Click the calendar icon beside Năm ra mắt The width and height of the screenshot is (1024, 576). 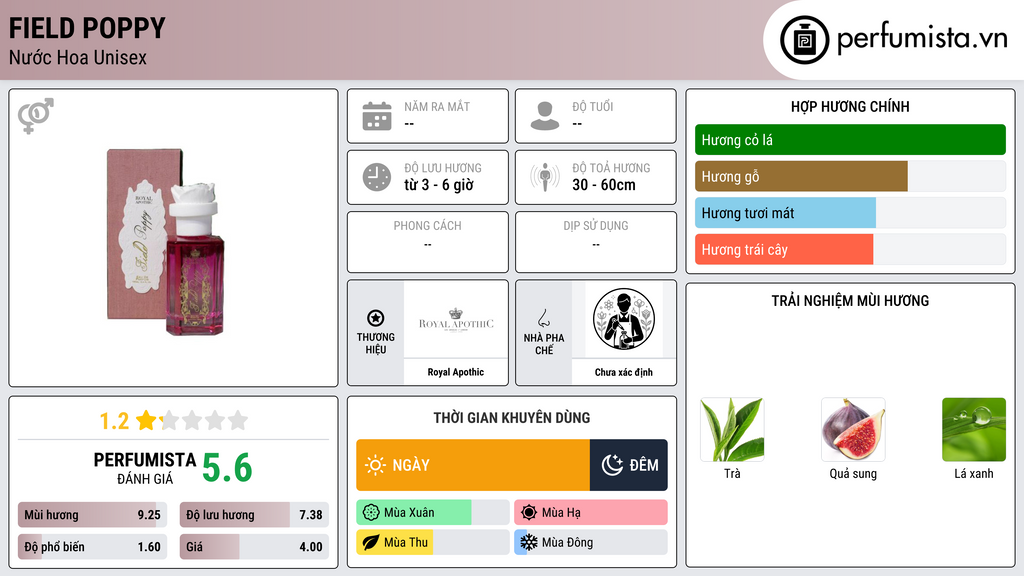(x=377, y=116)
